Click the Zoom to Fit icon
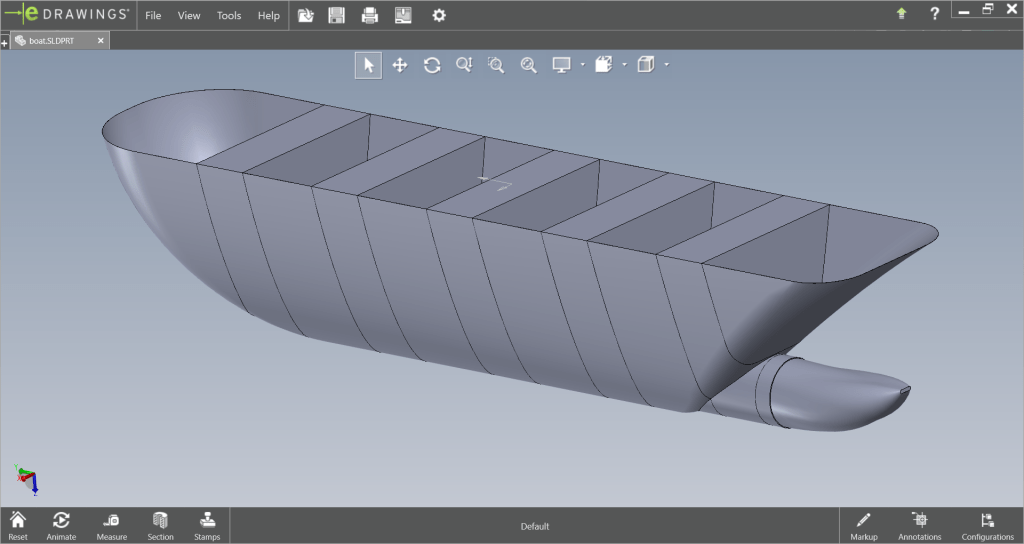The width and height of the screenshot is (1024, 544). tap(528, 65)
